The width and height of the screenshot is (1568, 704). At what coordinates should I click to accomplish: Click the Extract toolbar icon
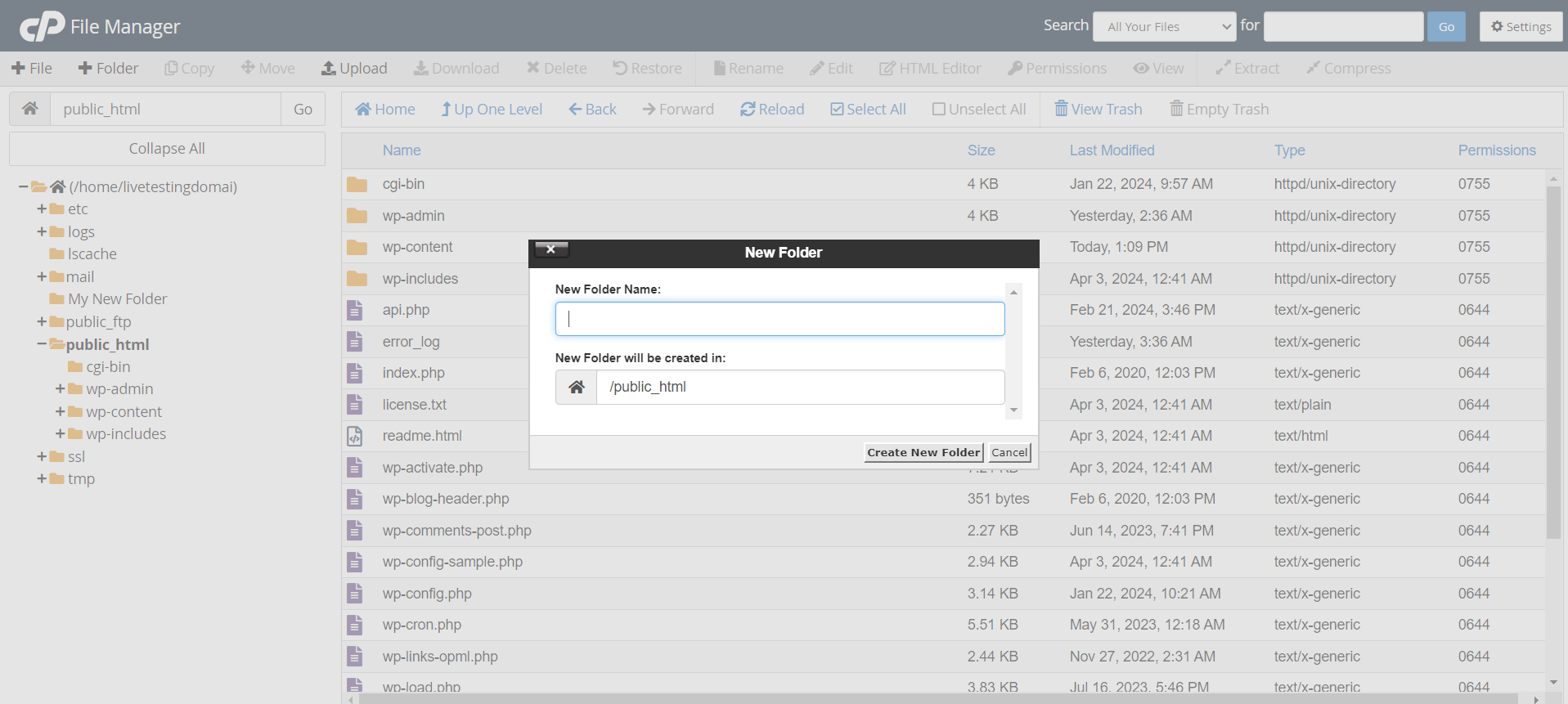pyautogui.click(x=1223, y=68)
